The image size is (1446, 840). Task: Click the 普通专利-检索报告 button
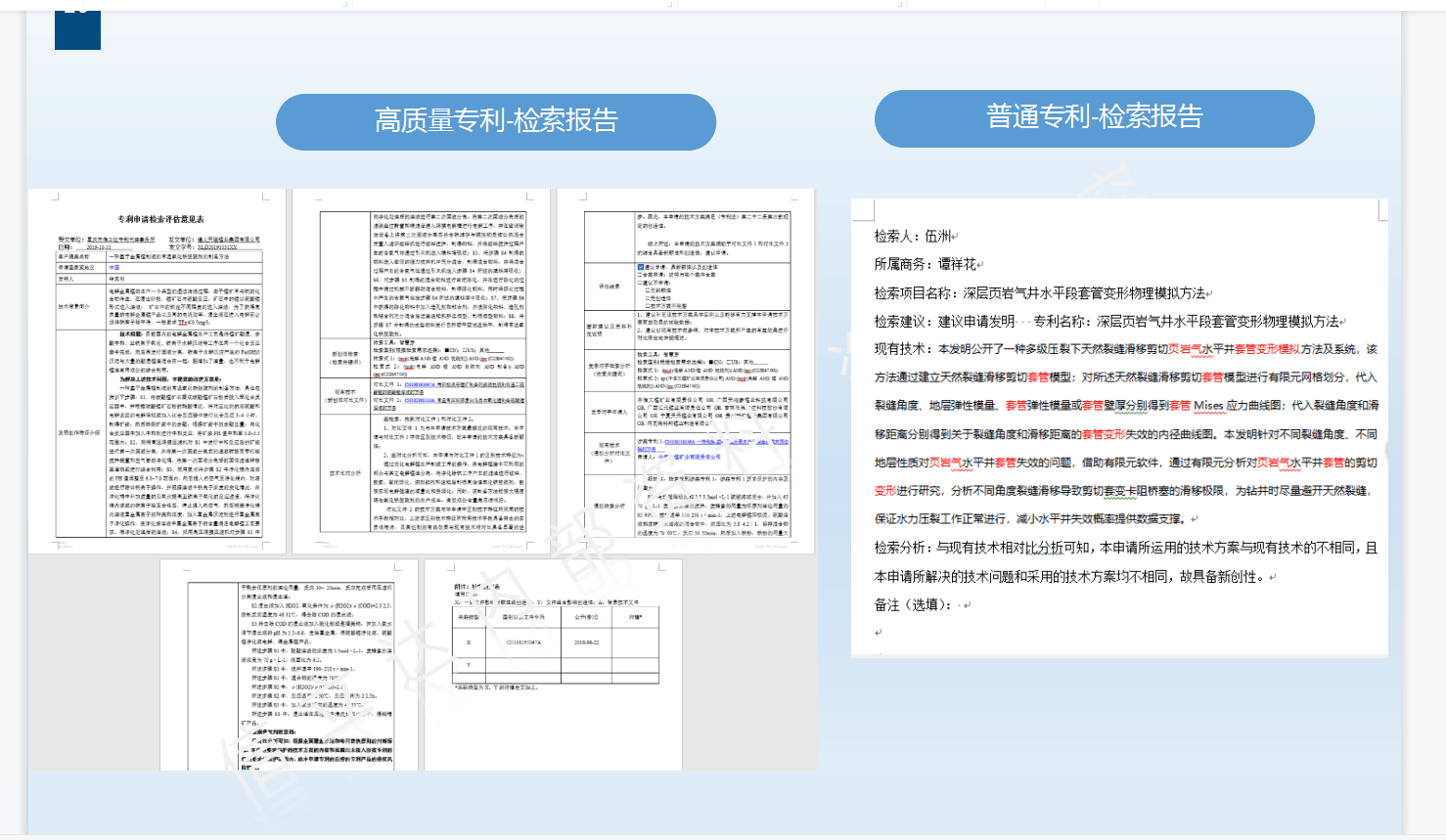tap(1094, 117)
